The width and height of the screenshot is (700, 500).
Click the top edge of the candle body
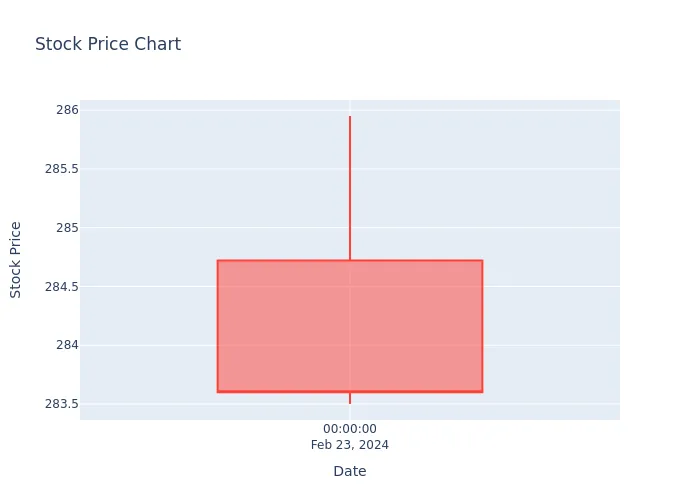[x=350, y=260]
